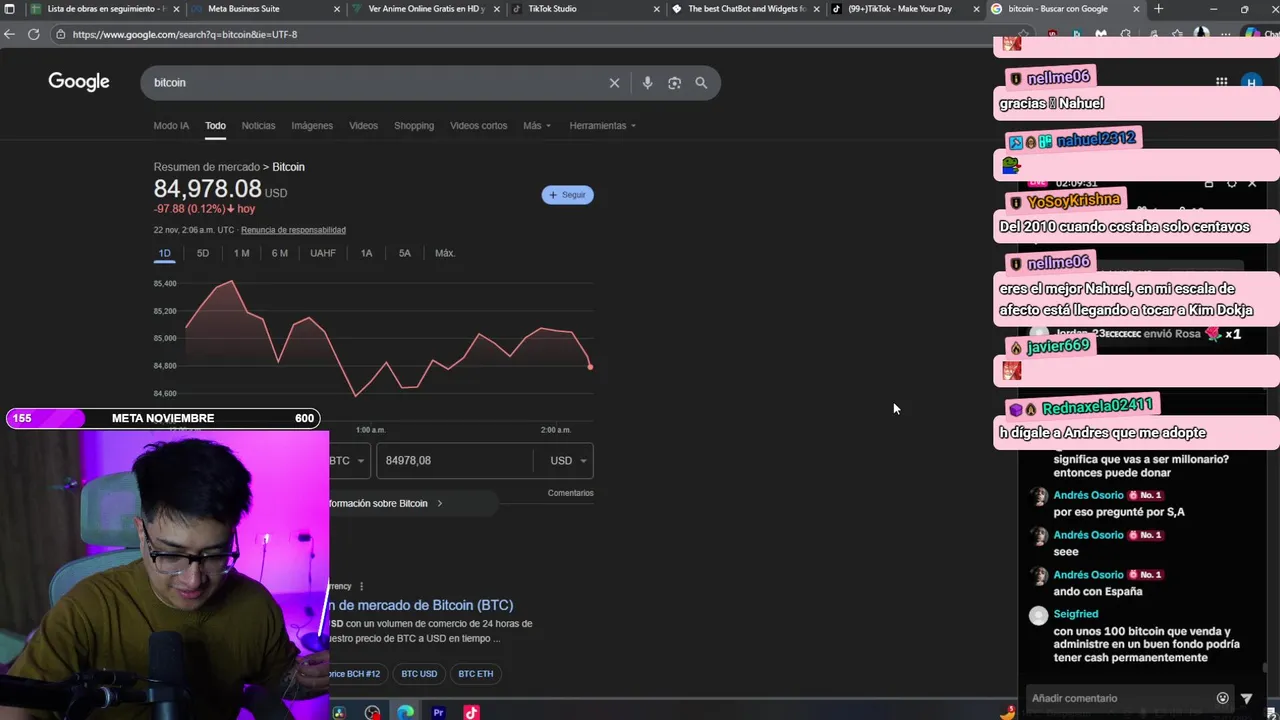Switch to Imágenes search tab
This screenshot has height=720, width=1280.
pos(312,126)
